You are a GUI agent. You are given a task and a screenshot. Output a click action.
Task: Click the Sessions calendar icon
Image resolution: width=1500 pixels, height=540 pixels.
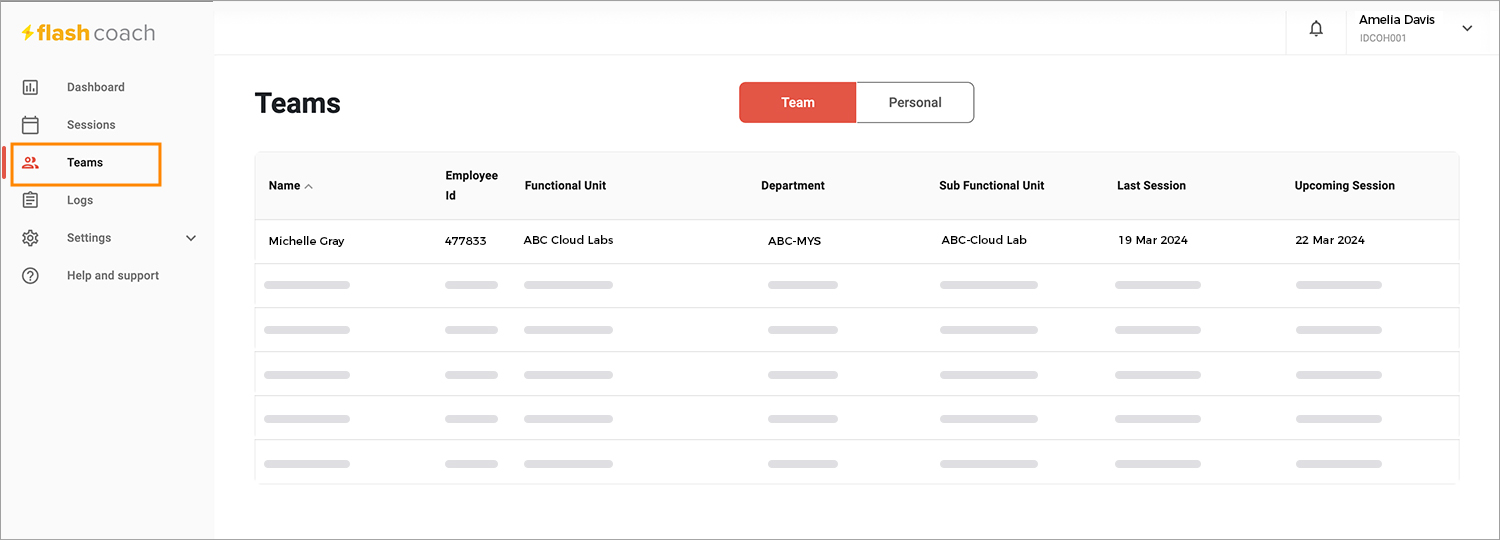30,125
